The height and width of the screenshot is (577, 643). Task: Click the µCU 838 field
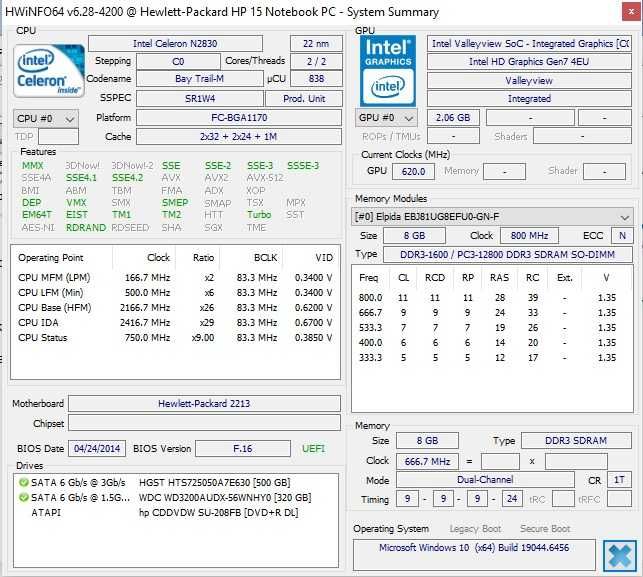click(x=316, y=79)
